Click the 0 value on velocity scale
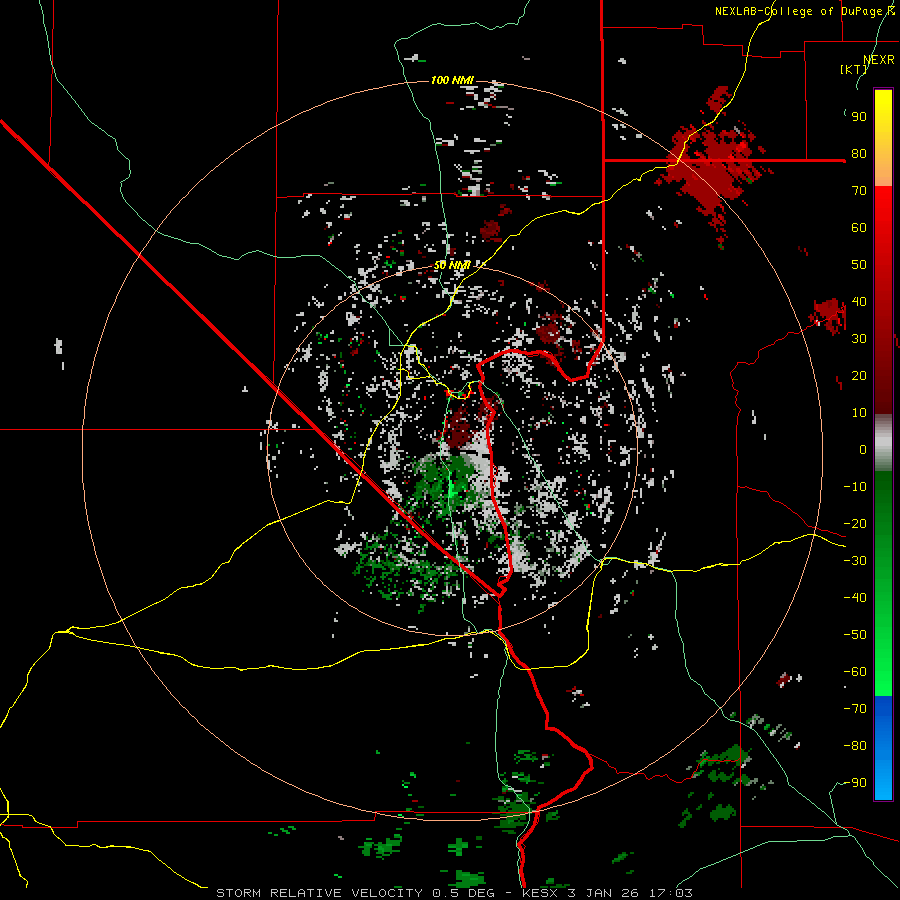Image resolution: width=900 pixels, height=900 pixels. [x=863, y=450]
